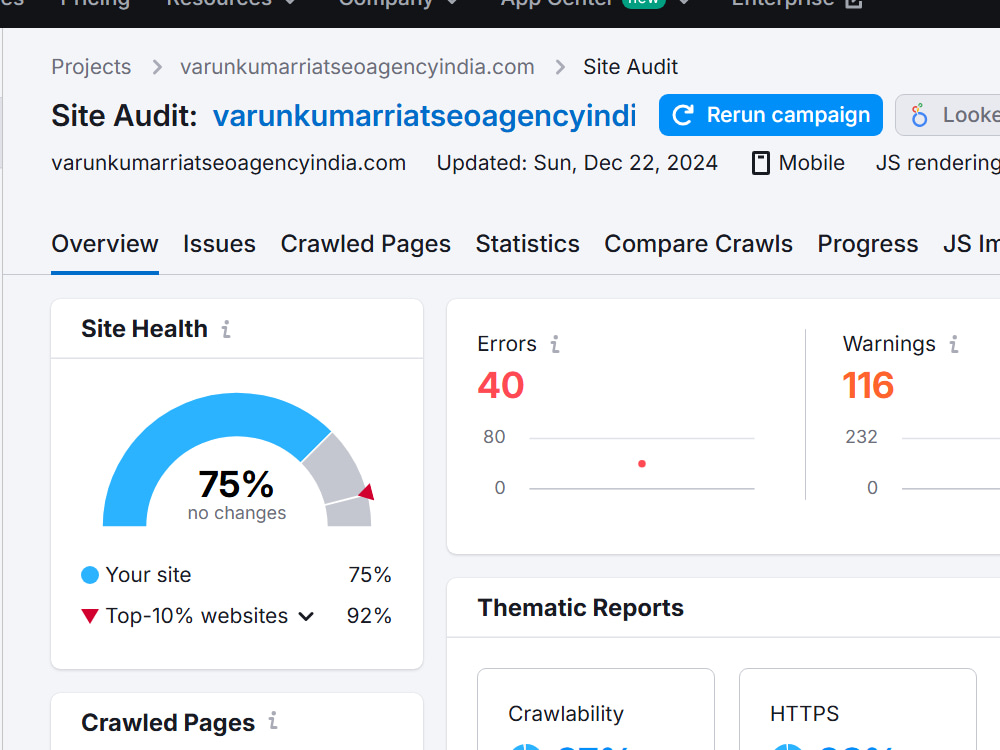Open the Crawlability thematic report card
The width and height of the screenshot is (1000, 750).
point(596,709)
